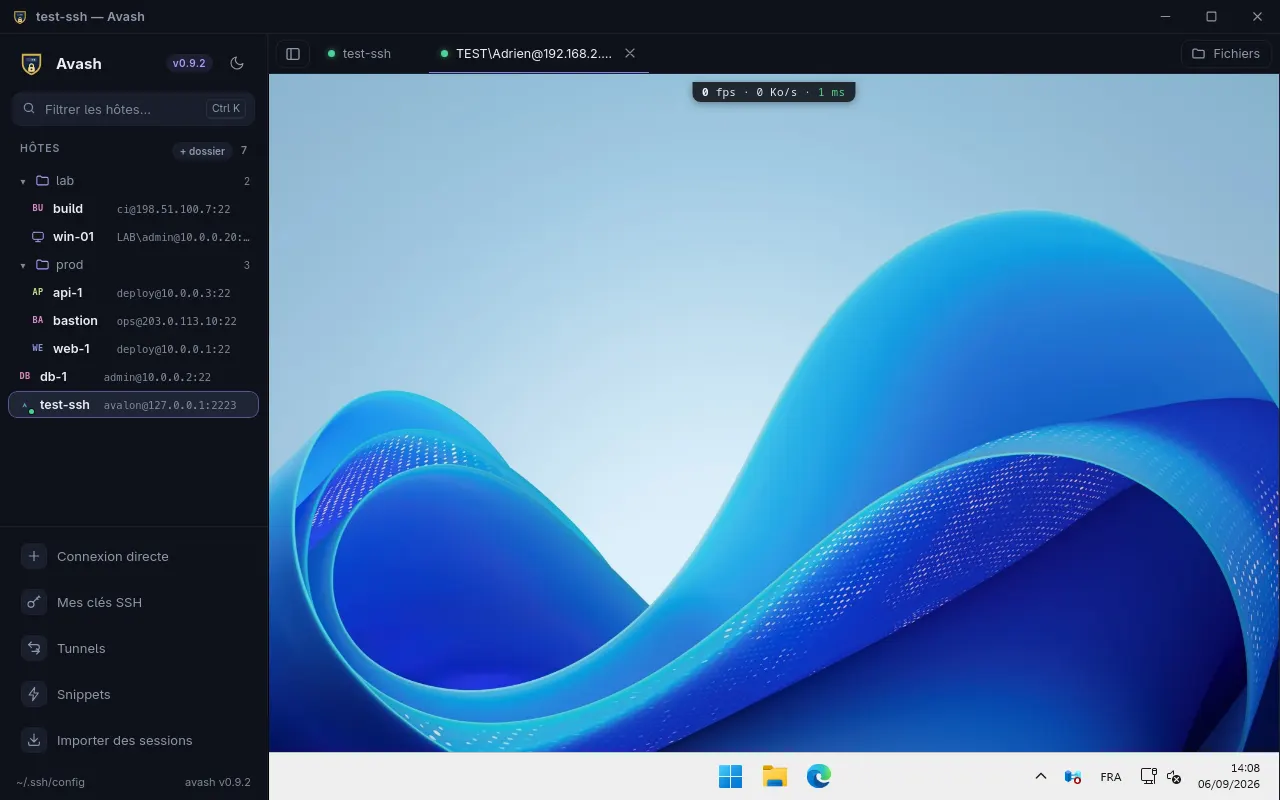This screenshot has width=1280, height=800.
Task: Click the AP badge of api-1
Action: (x=38, y=293)
